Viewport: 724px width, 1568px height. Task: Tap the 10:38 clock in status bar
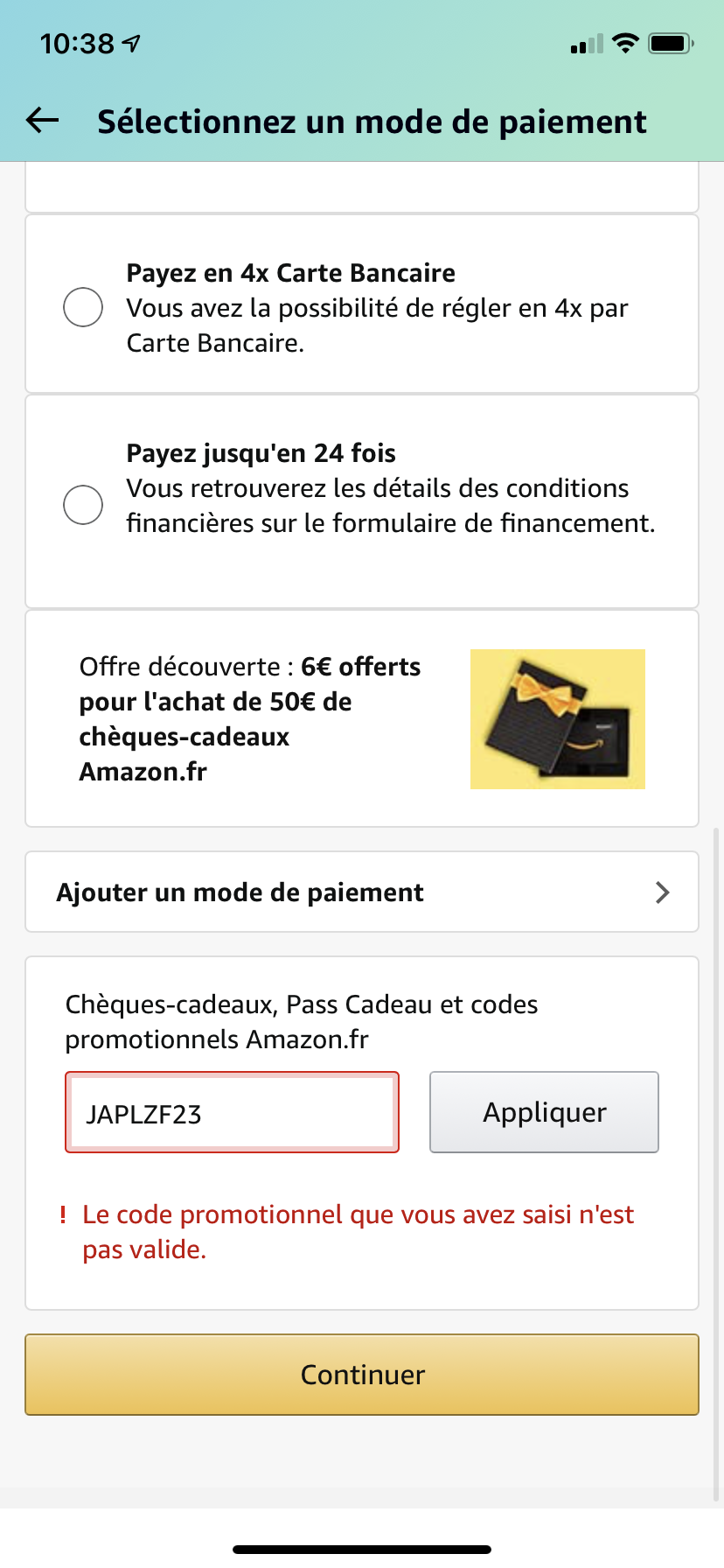point(77,43)
